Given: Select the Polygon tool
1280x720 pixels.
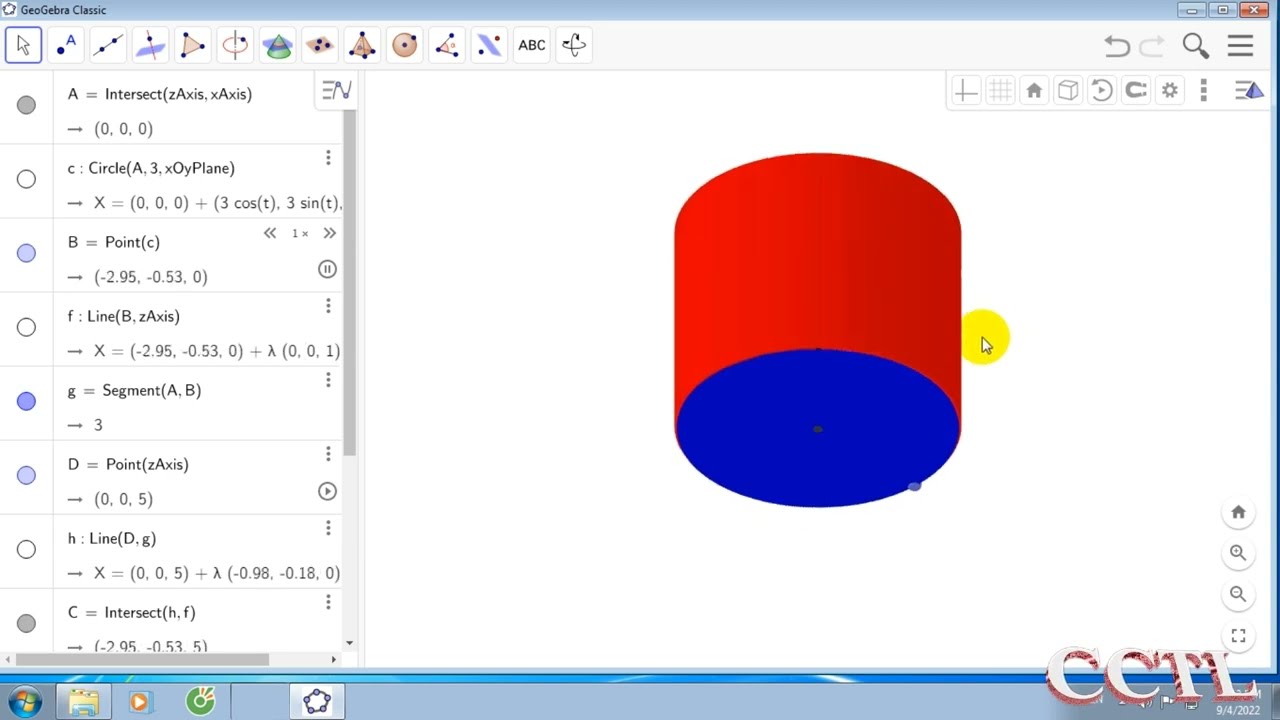Looking at the screenshot, I should (x=193, y=45).
